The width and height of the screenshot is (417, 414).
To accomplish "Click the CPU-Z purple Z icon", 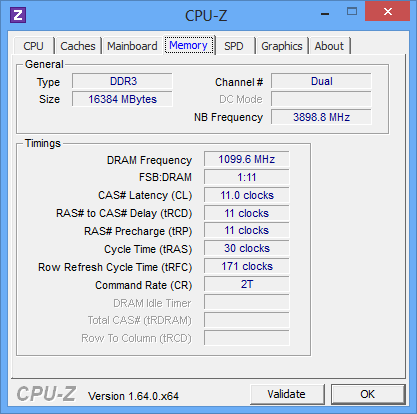I will 18,15.
